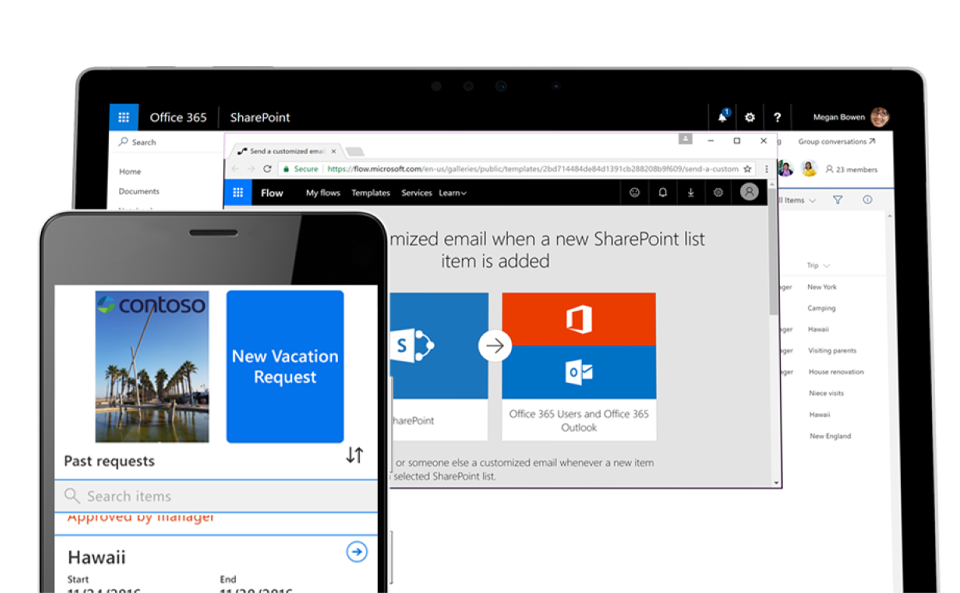The image size is (960, 593).
Task: Open Services in Flow navigation
Action: pyautogui.click(x=416, y=193)
